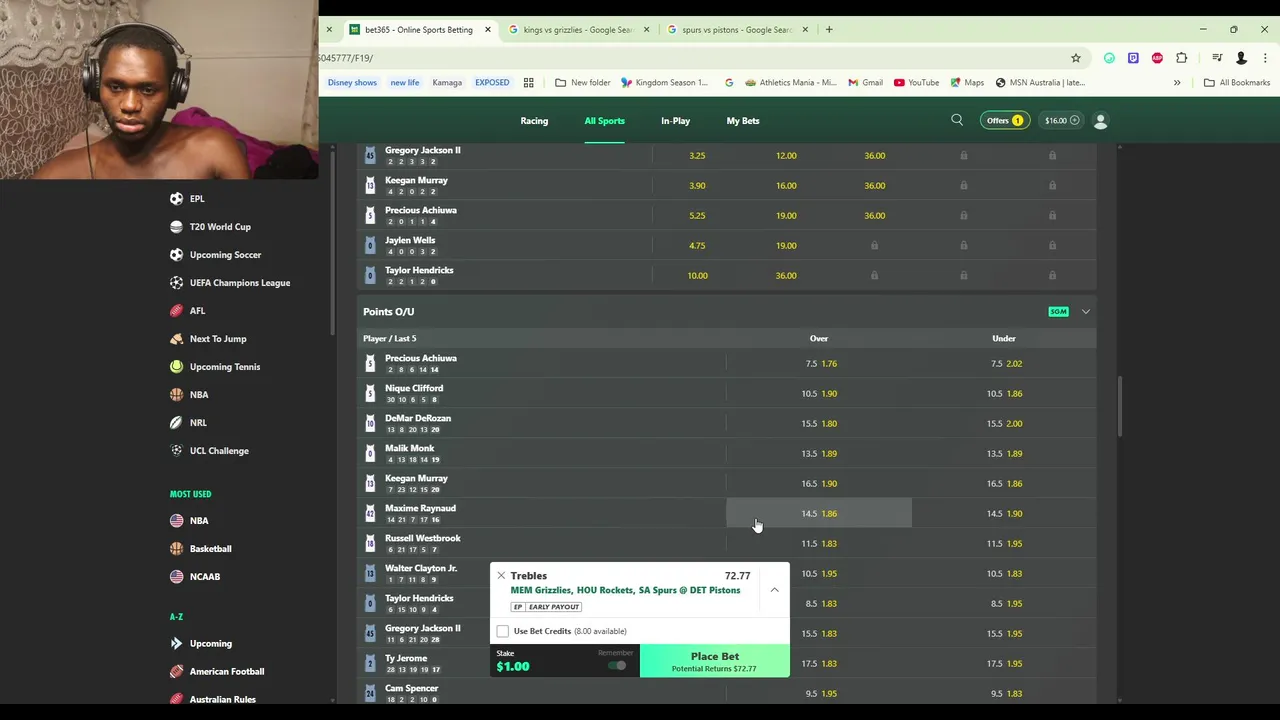1280x720 pixels.
Task: Collapse the Trebles bet slip chevron
Action: [774, 590]
